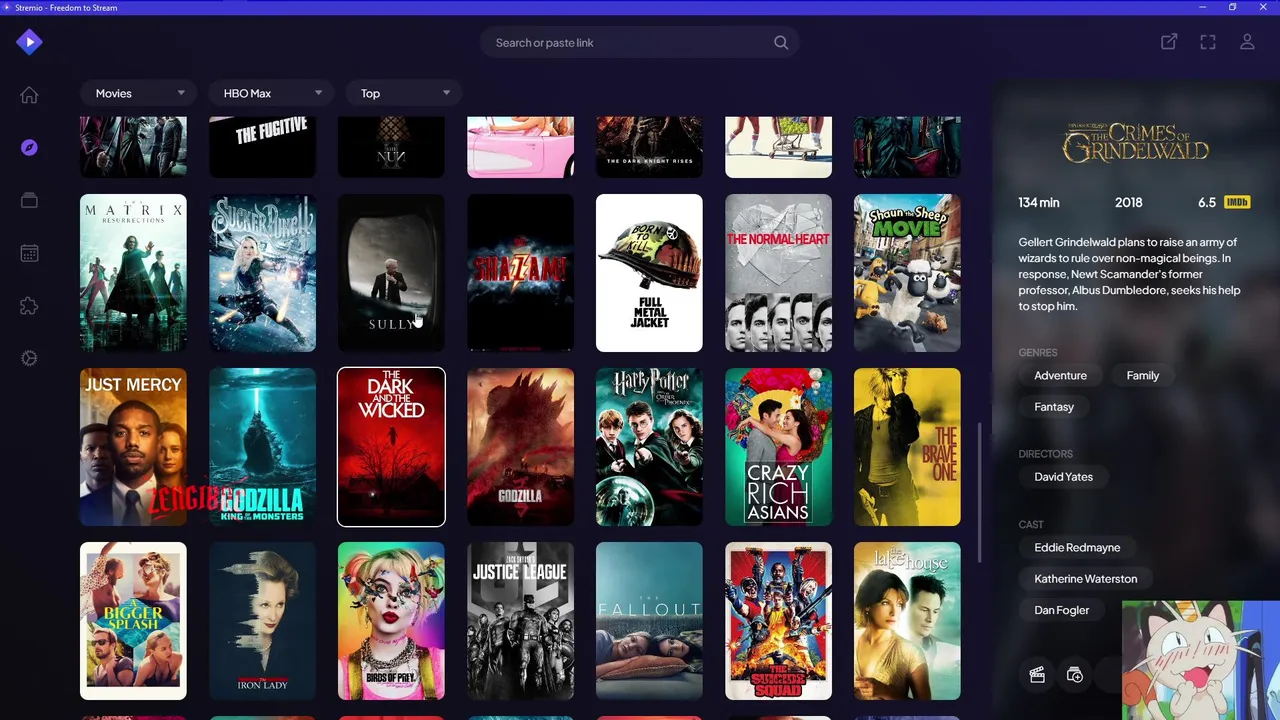This screenshot has height=720, width=1280.
Task: Click cast member Eddie Redmayne
Action: (x=1077, y=548)
